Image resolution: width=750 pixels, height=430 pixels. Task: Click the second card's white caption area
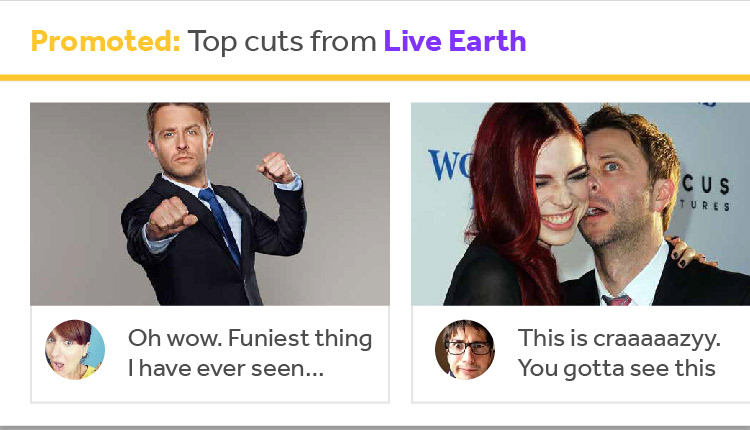point(581,354)
